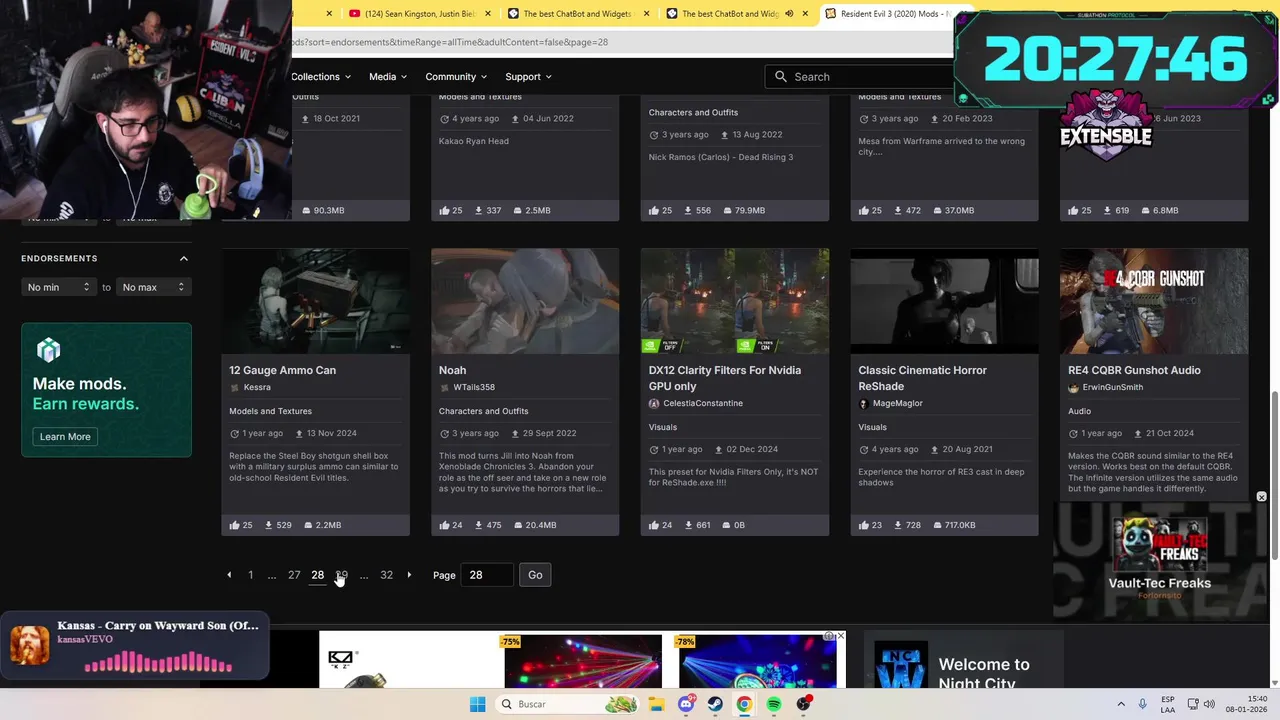Expand the Media dropdown menu

387,77
